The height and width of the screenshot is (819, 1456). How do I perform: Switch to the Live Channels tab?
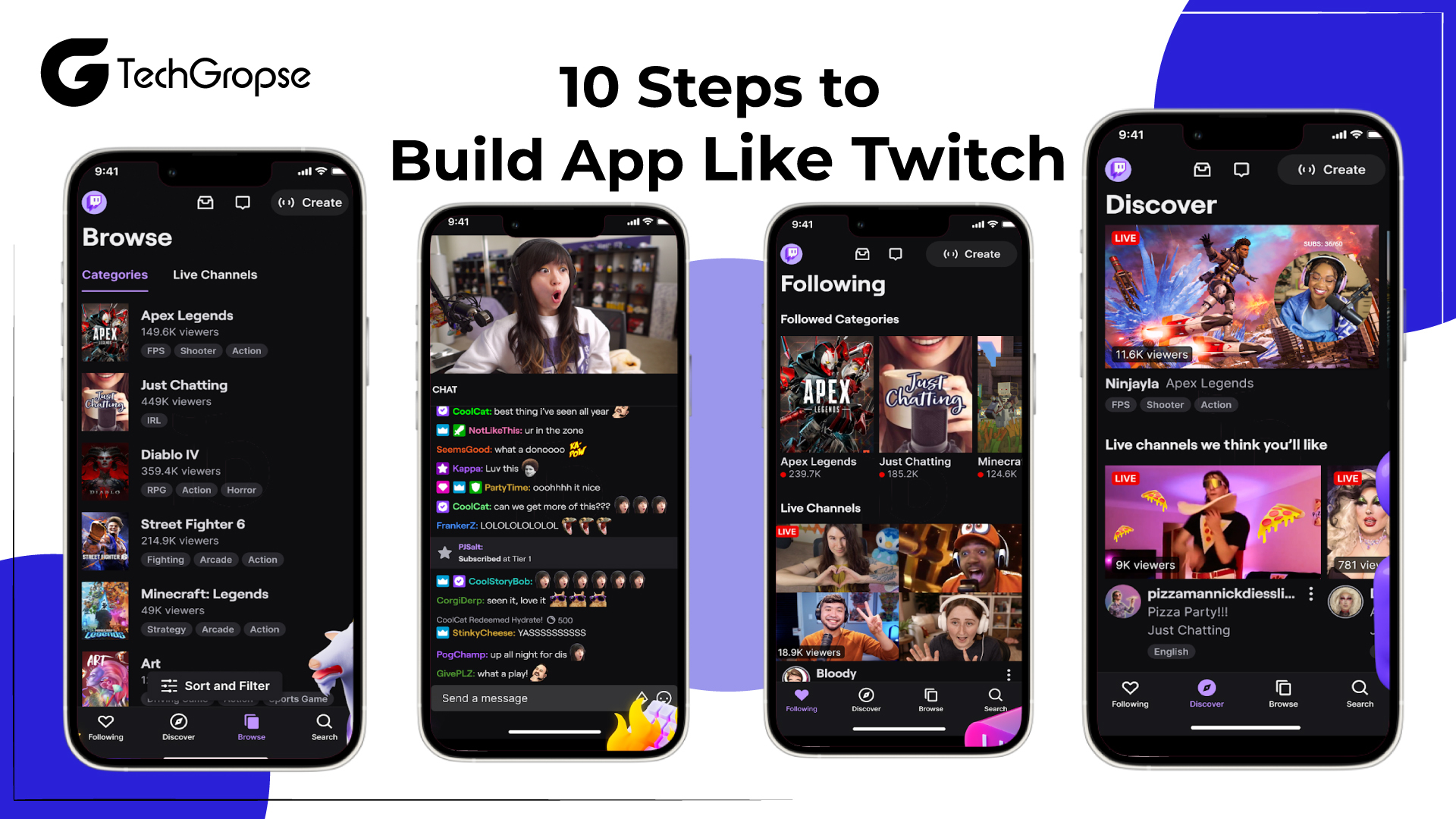tap(214, 274)
